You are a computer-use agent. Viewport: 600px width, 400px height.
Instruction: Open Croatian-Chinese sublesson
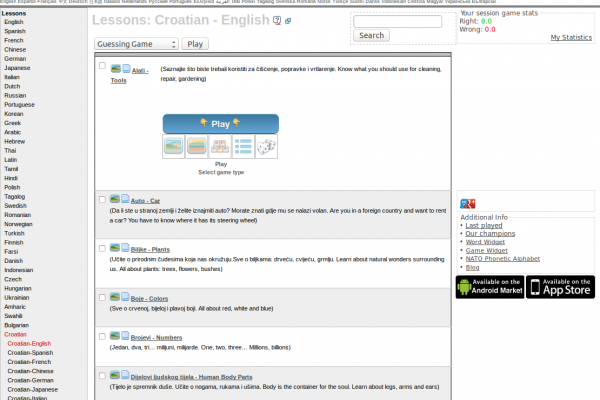[31, 371]
